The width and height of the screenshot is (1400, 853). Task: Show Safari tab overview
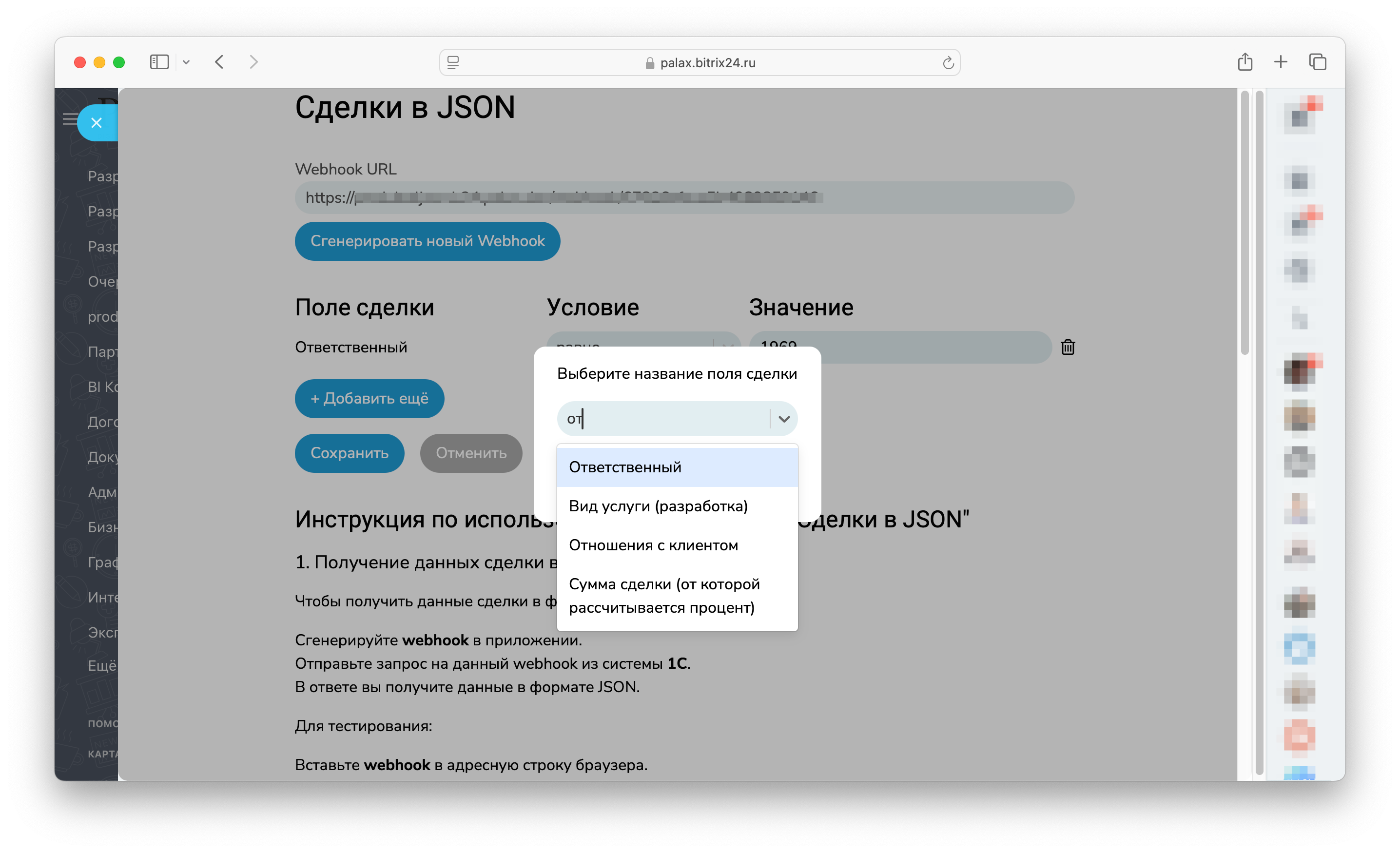pos(1317,62)
